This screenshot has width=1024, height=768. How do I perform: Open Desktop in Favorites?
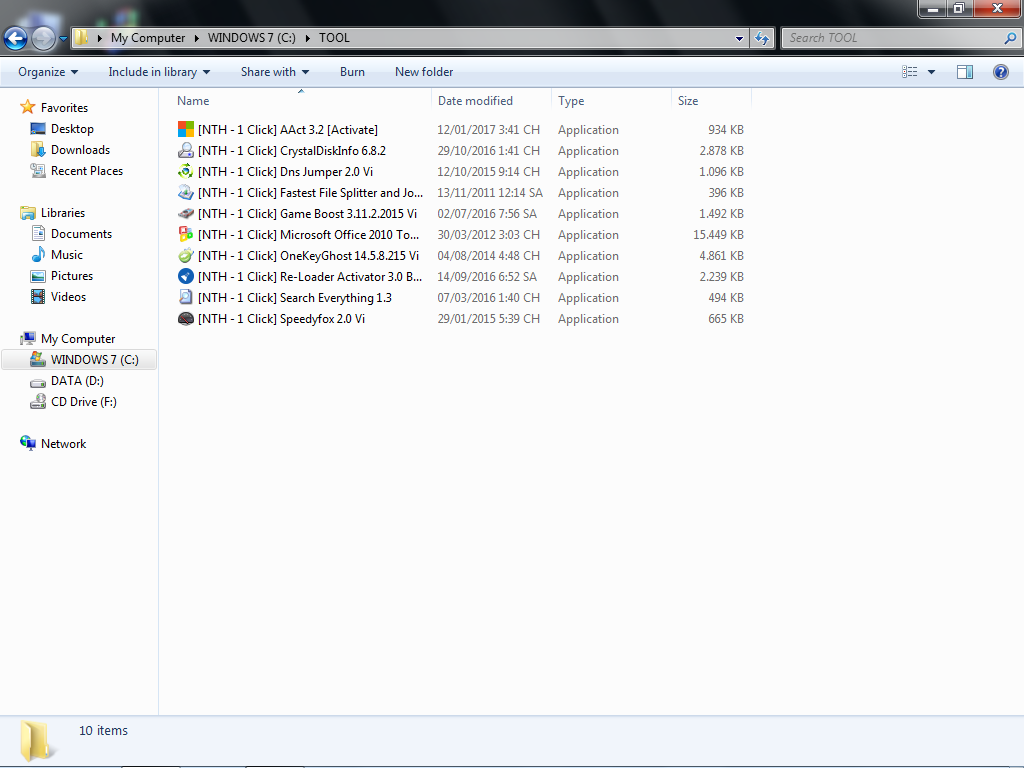click(72, 129)
